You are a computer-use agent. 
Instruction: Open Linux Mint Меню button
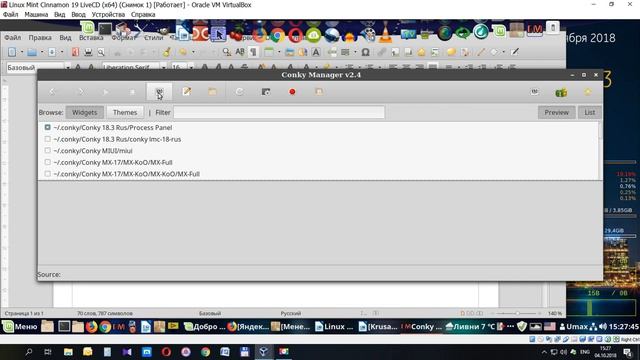20,327
